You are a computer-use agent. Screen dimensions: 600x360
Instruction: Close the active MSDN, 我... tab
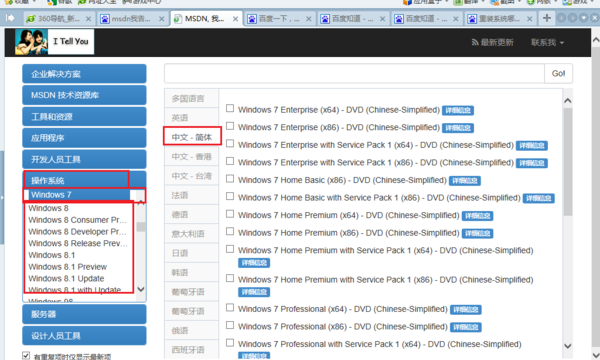click(x=235, y=18)
